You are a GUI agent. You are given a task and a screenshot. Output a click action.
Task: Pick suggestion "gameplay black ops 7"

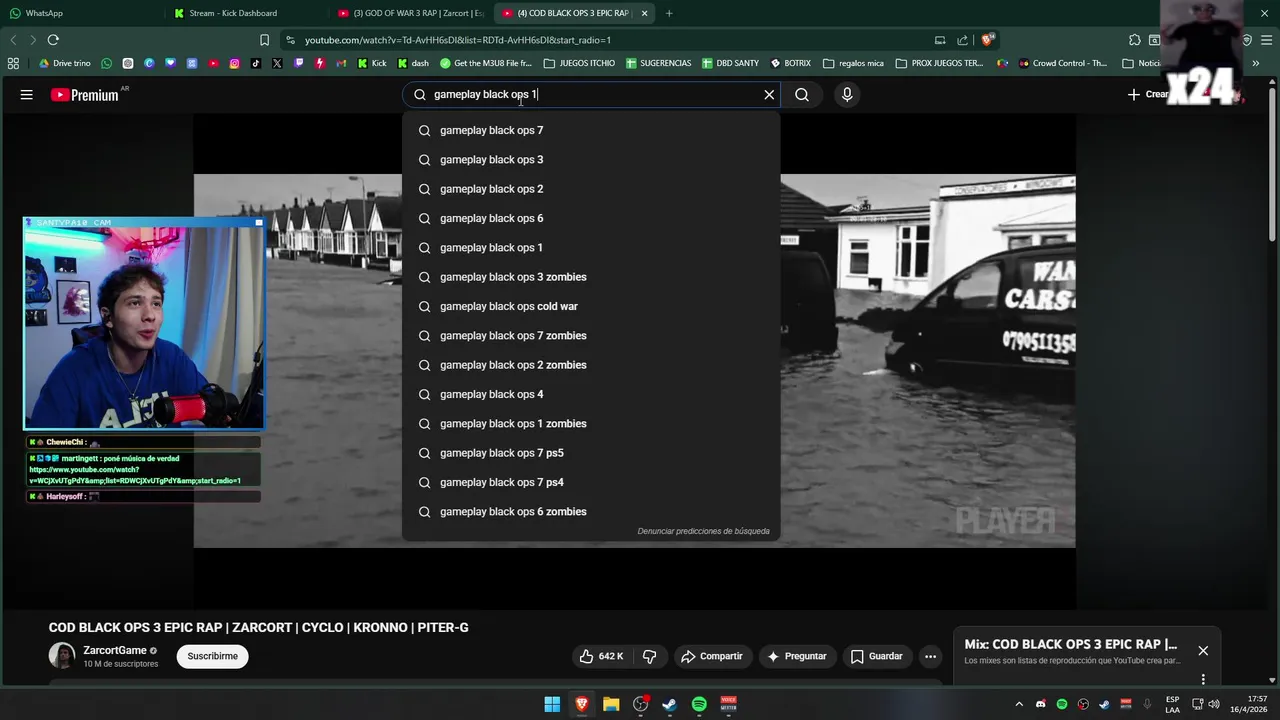click(x=591, y=130)
